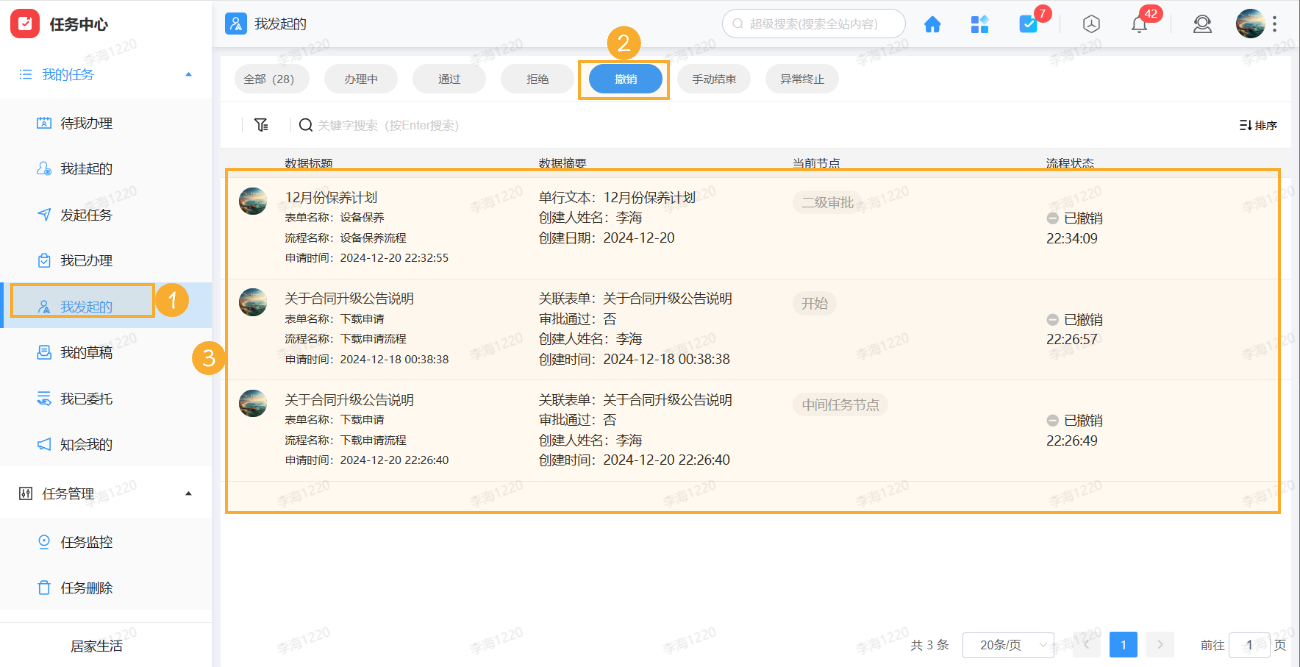Open the home page icon

tap(932, 24)
